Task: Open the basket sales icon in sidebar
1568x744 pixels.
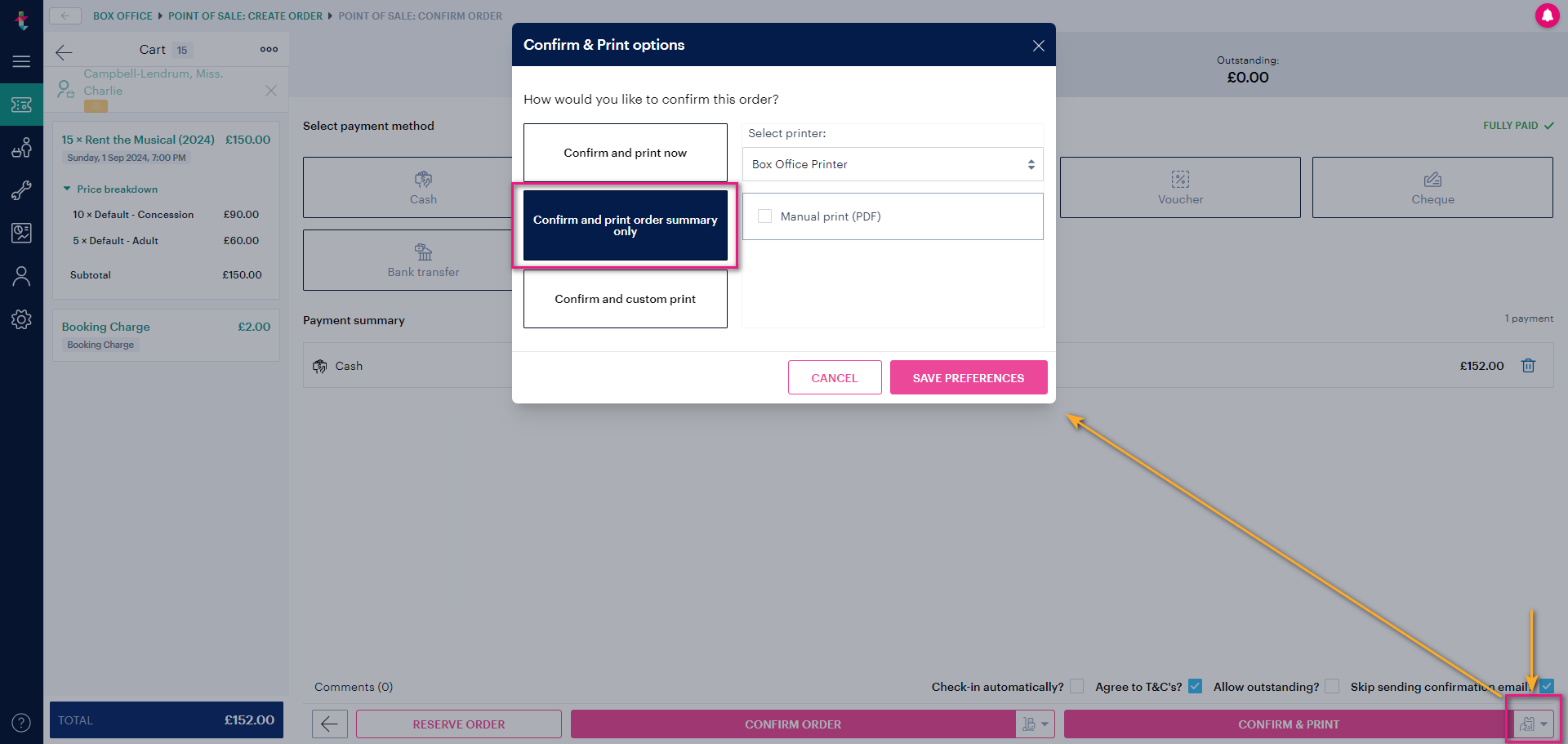Action: pyautogui.click(x=21, y=147)
